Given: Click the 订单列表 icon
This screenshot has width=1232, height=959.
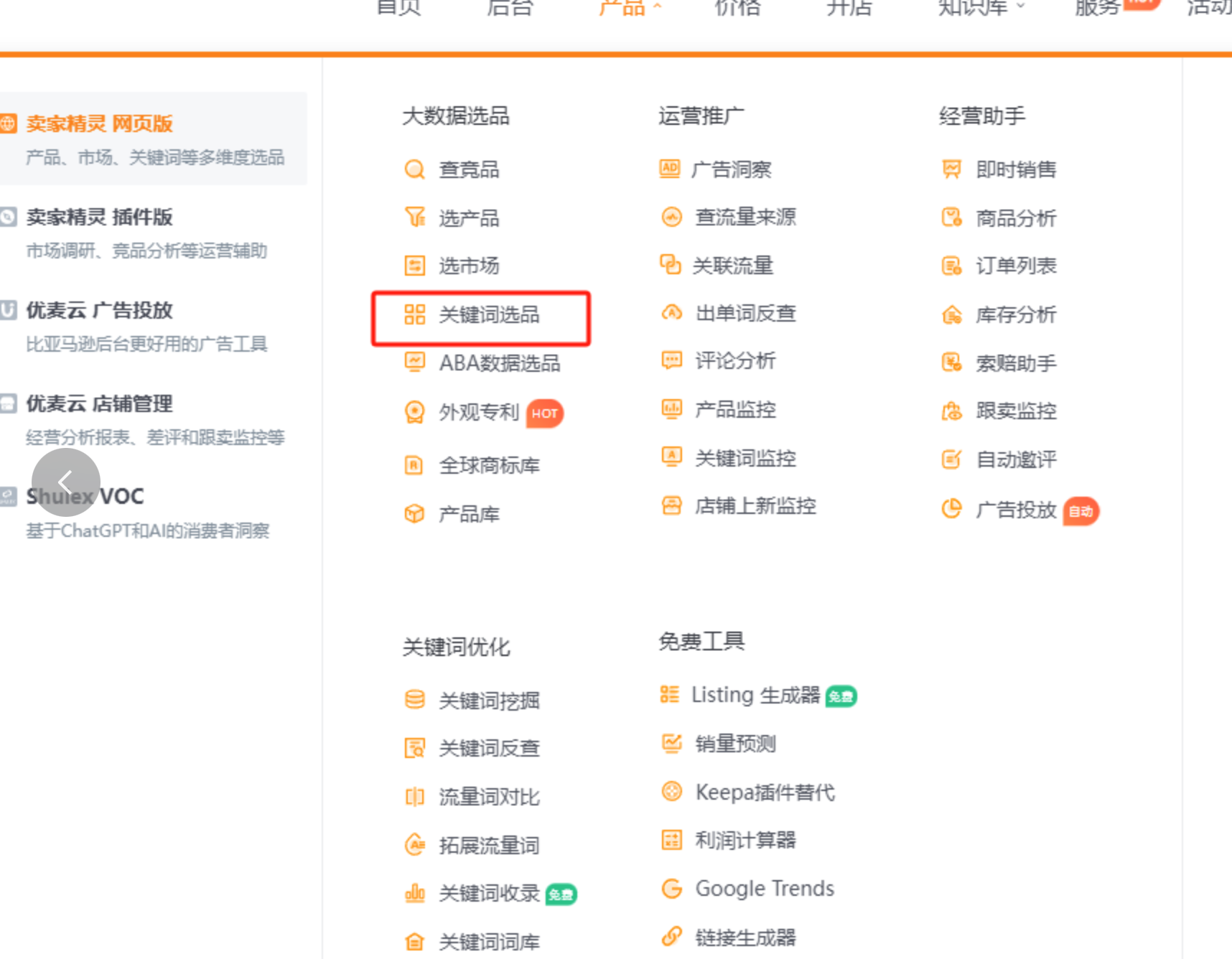Looking at the screenshot, I should 951,266.
